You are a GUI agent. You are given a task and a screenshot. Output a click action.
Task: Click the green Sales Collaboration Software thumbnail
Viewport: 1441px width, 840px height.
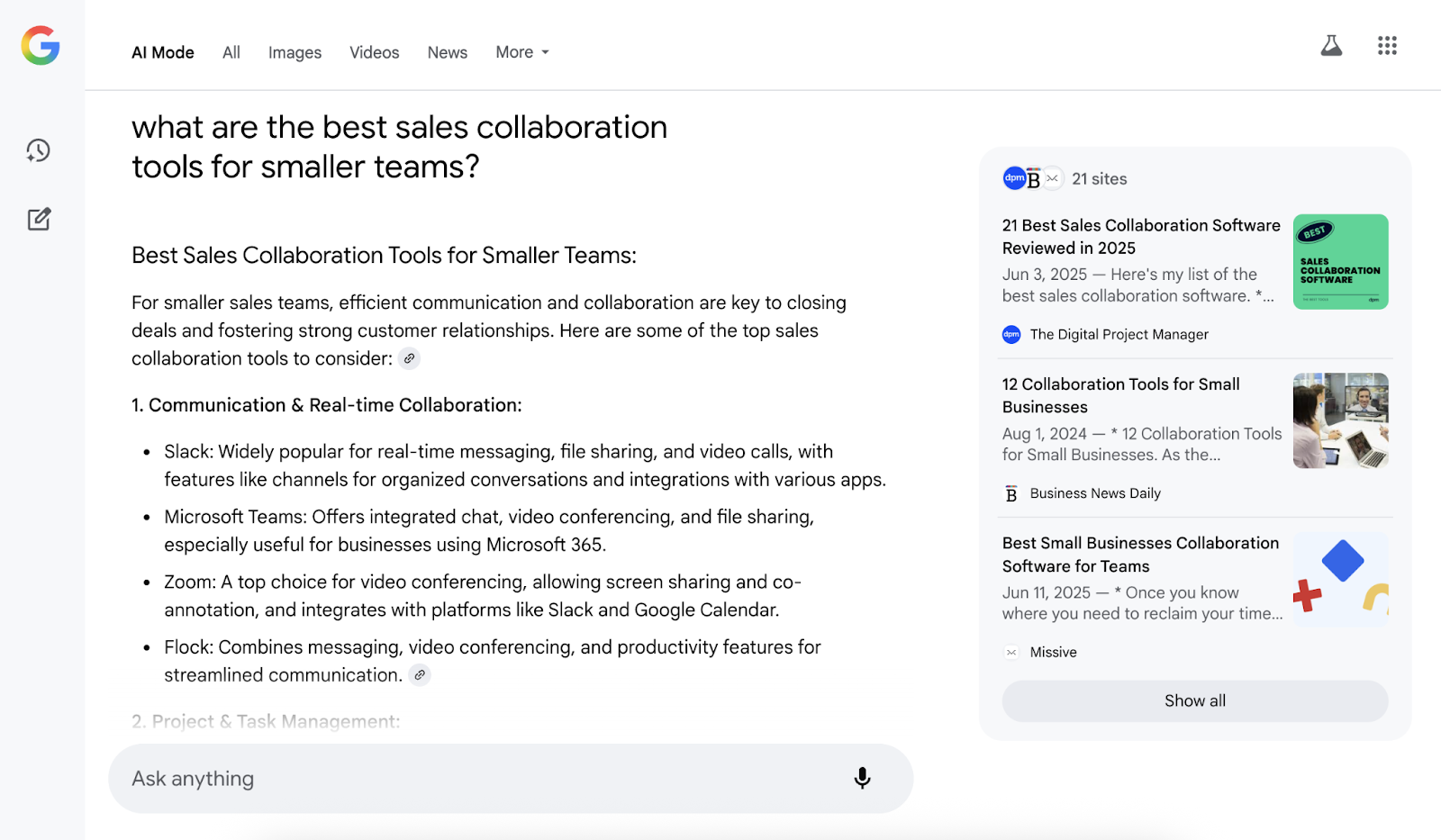1340,262
